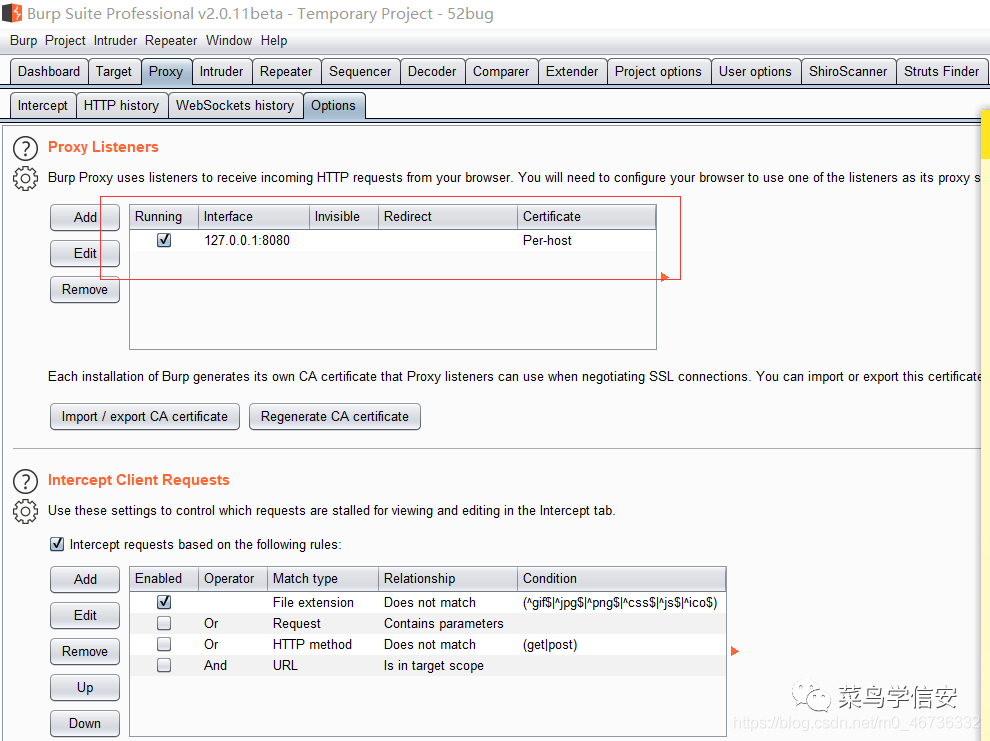
Task: Toggle Running checkbox for 127.0.0.1:8080 listener
Action: [164, 240]
